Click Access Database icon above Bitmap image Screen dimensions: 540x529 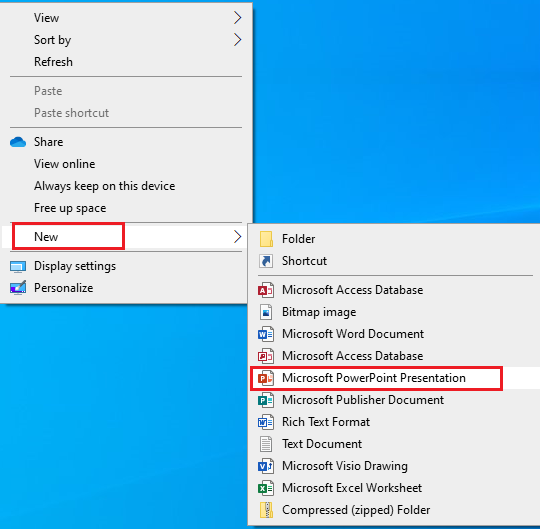click(266, 290)
